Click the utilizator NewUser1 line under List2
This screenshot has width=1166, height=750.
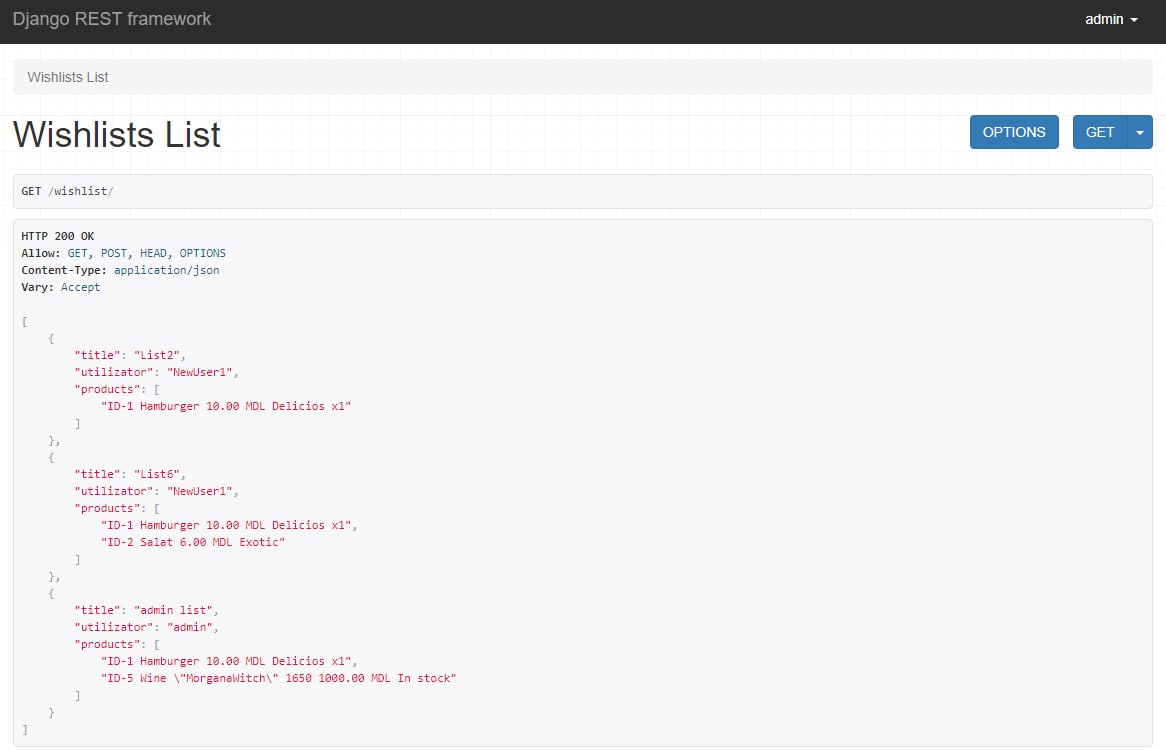pyautogui.click(x=156, y=372)
